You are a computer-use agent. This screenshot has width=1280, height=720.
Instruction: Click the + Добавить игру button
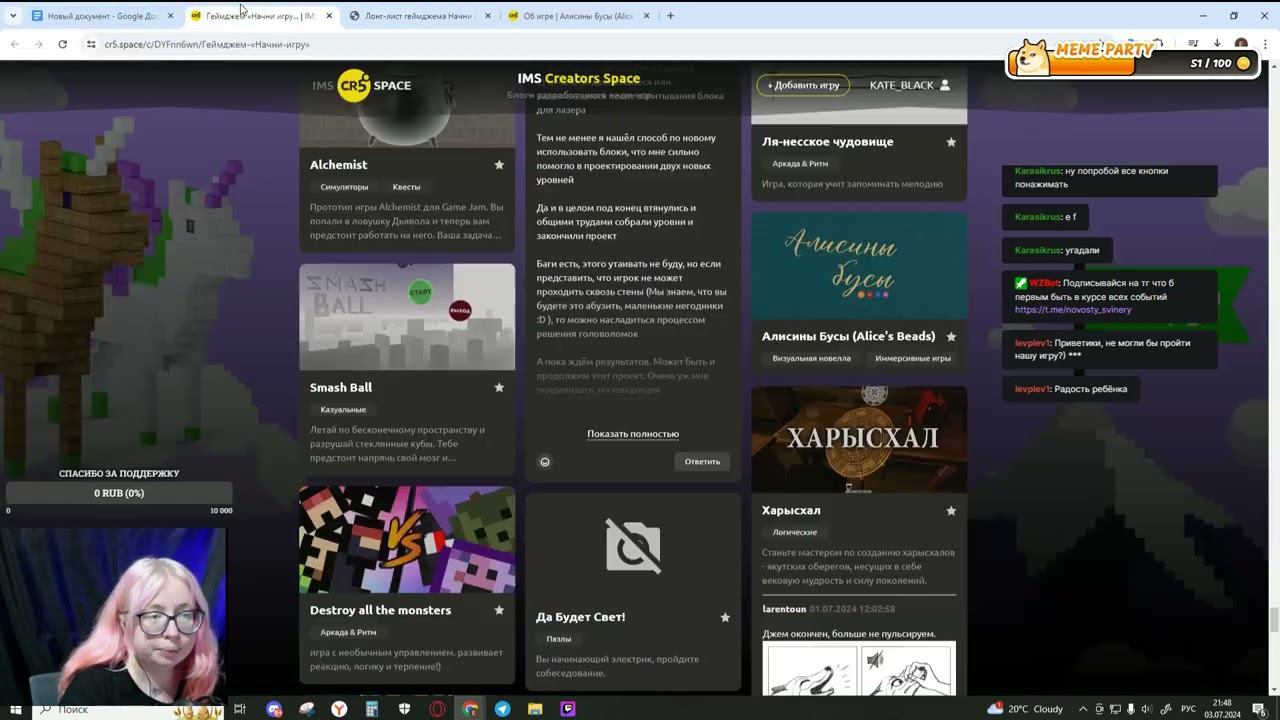click(803, 85)
